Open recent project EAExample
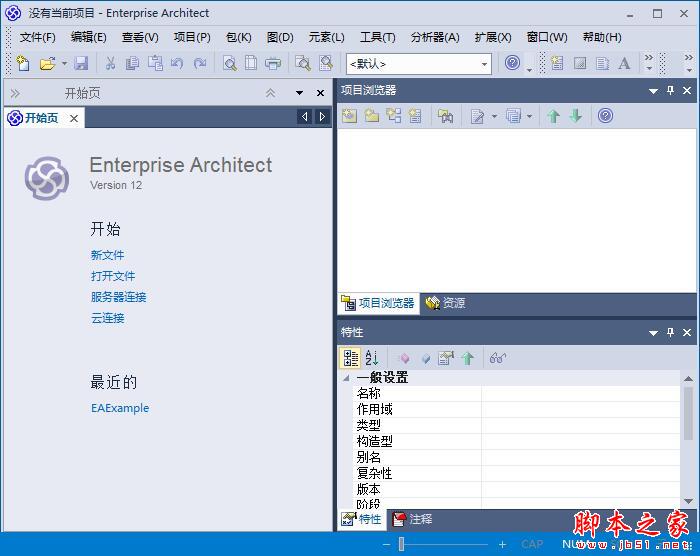700x556 pixels. pyautogui.click(x=120, y=408)
